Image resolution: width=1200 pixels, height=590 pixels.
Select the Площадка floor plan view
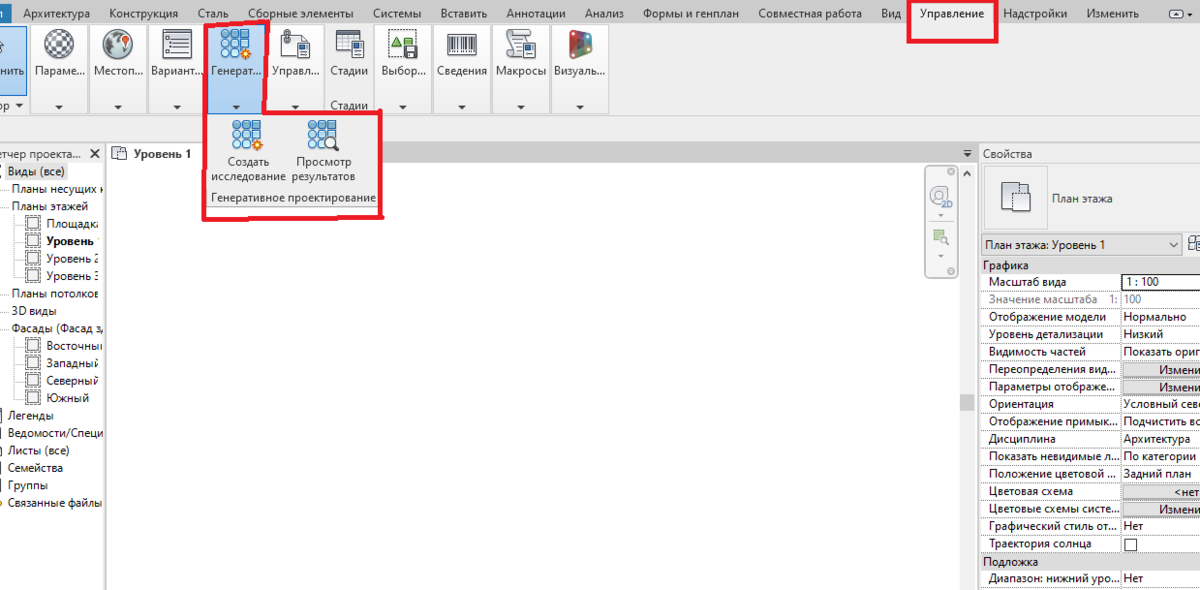coord(72,224)
